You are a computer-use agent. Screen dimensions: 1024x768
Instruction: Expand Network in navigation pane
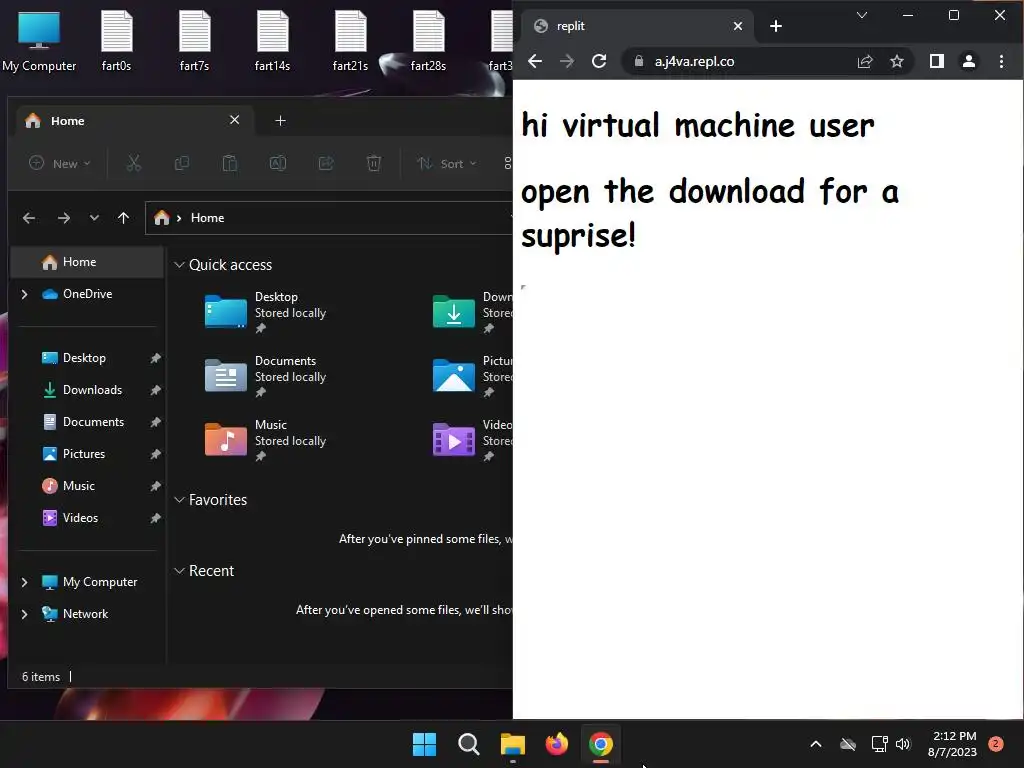(x=24, y=614)
